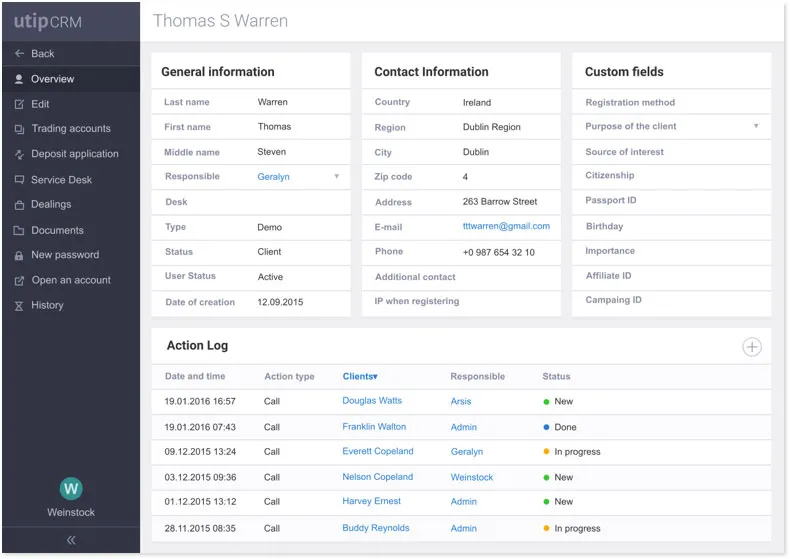
Task: Click the Documents folder icon
Action: tap(19, 231)
